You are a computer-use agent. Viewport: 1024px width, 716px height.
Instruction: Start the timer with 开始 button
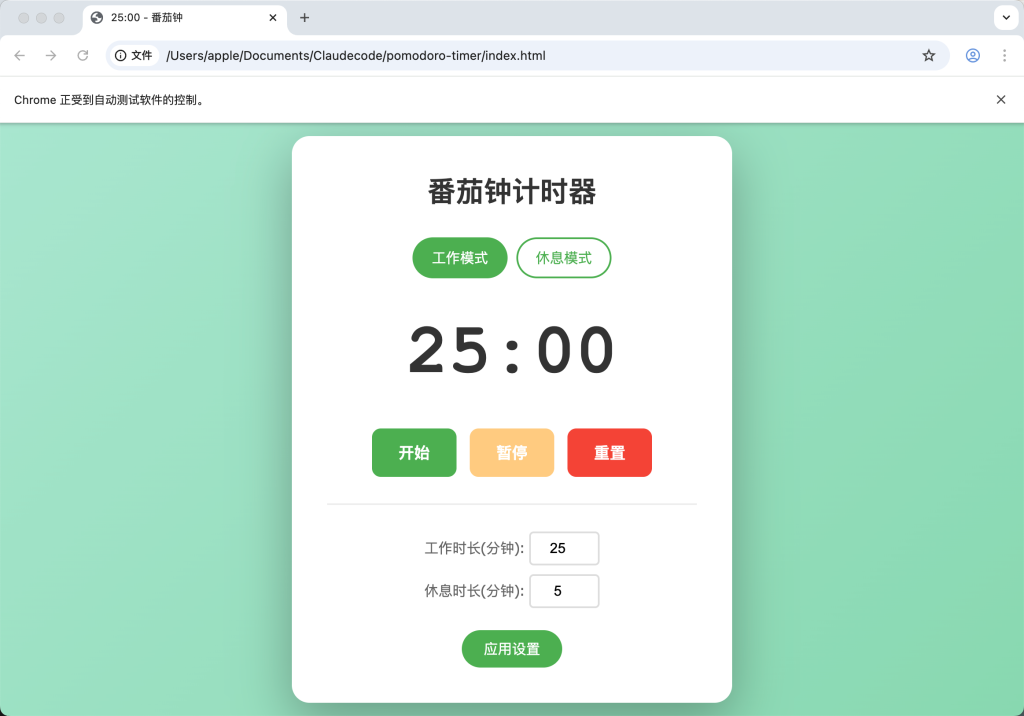point(414,453)
